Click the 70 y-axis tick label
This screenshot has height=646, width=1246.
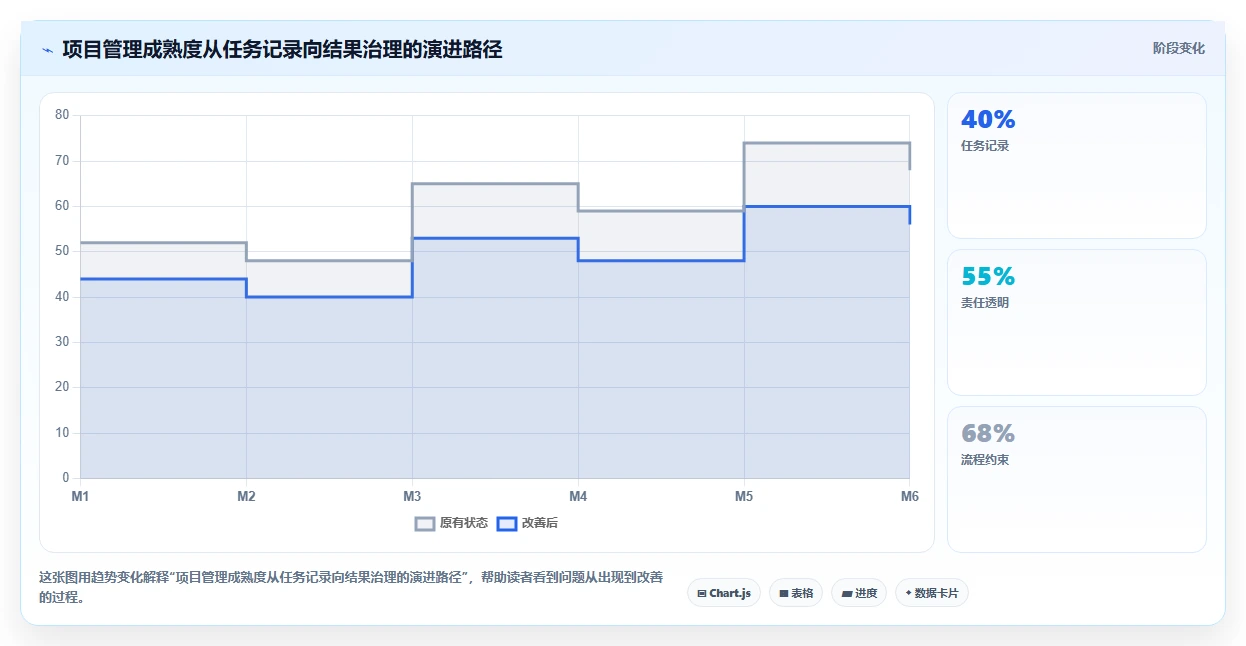point(62,160)
